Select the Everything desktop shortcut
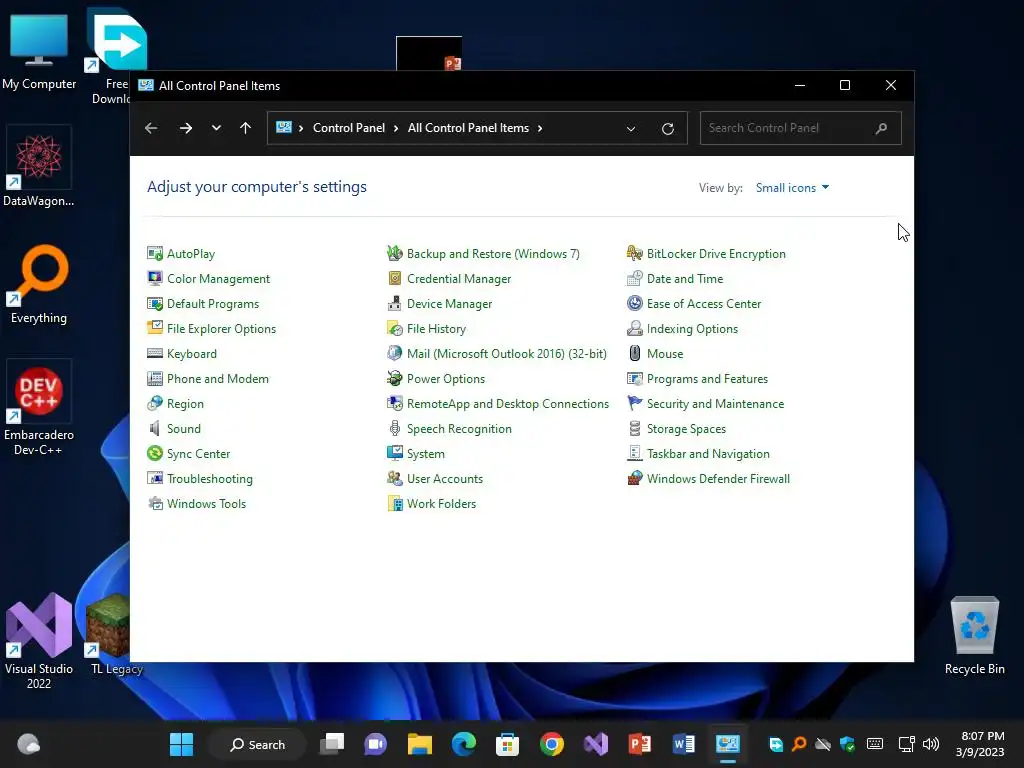The height and width of the screenshot is (768, 1024). pyautogui.click(x=39, y=284)
